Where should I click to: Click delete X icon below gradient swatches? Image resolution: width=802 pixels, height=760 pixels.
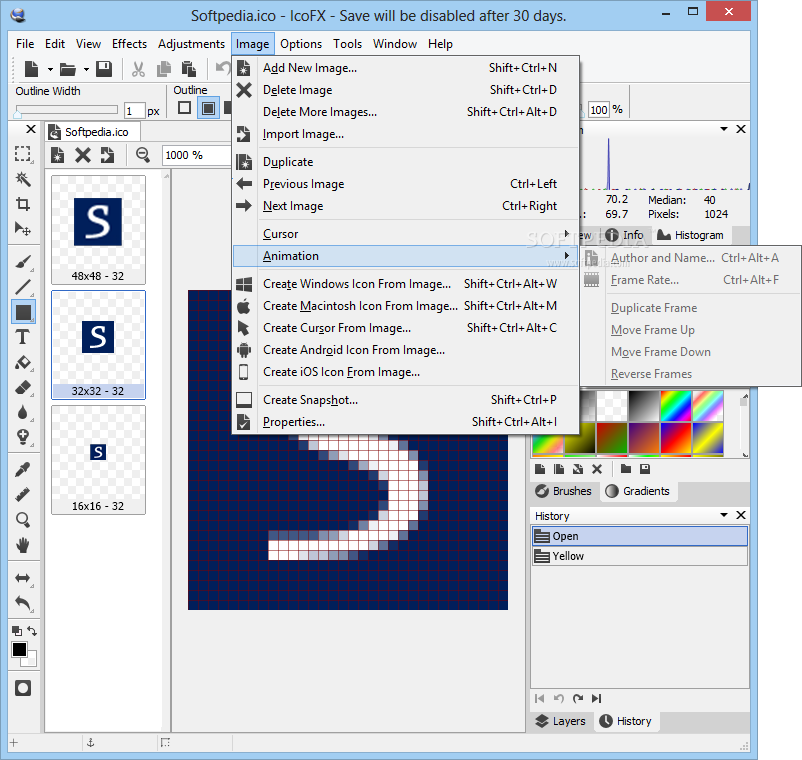(x=597, y=469)
